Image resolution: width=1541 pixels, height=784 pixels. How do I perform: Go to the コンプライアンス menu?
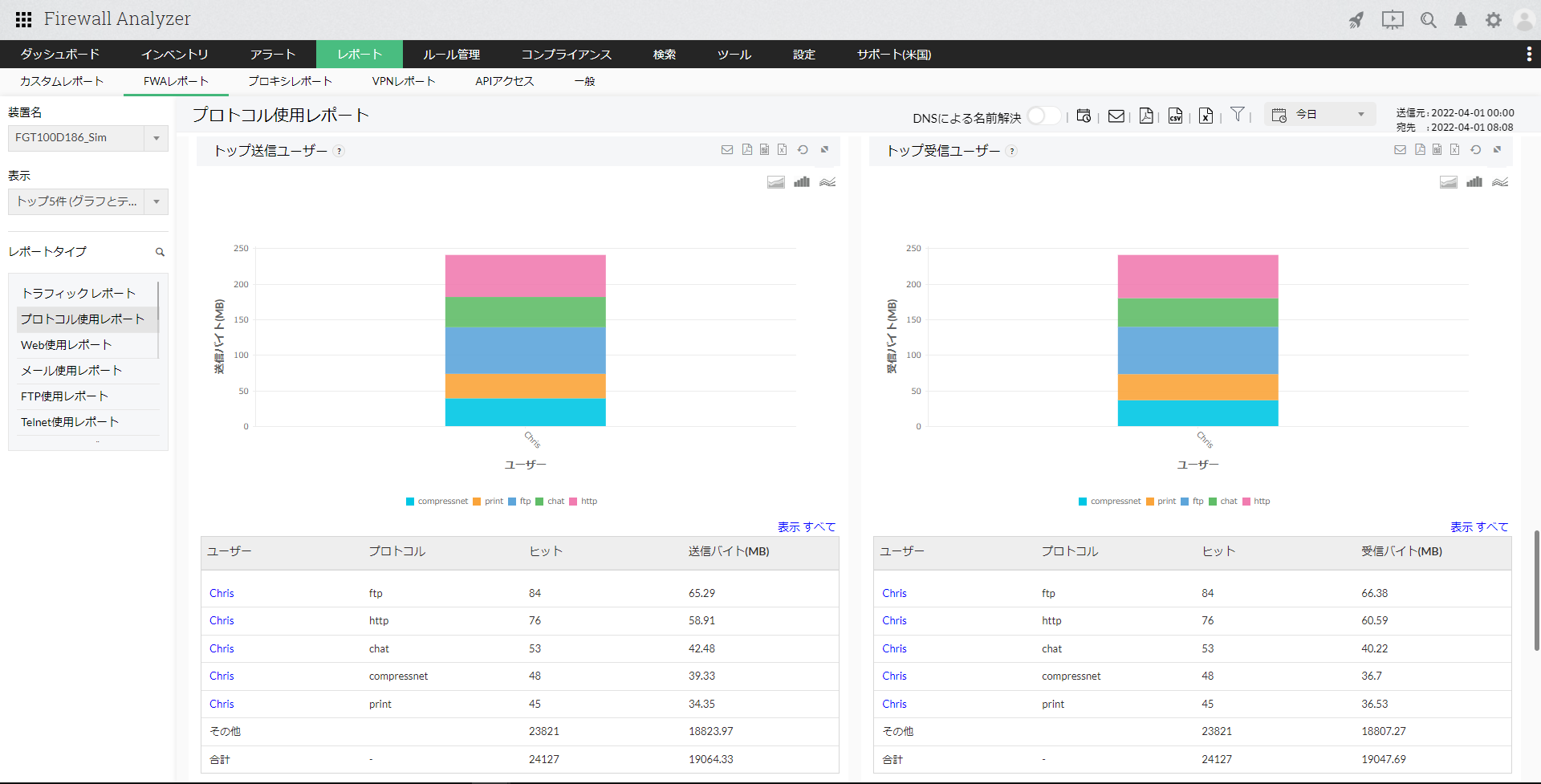click(x=566, y=55)
